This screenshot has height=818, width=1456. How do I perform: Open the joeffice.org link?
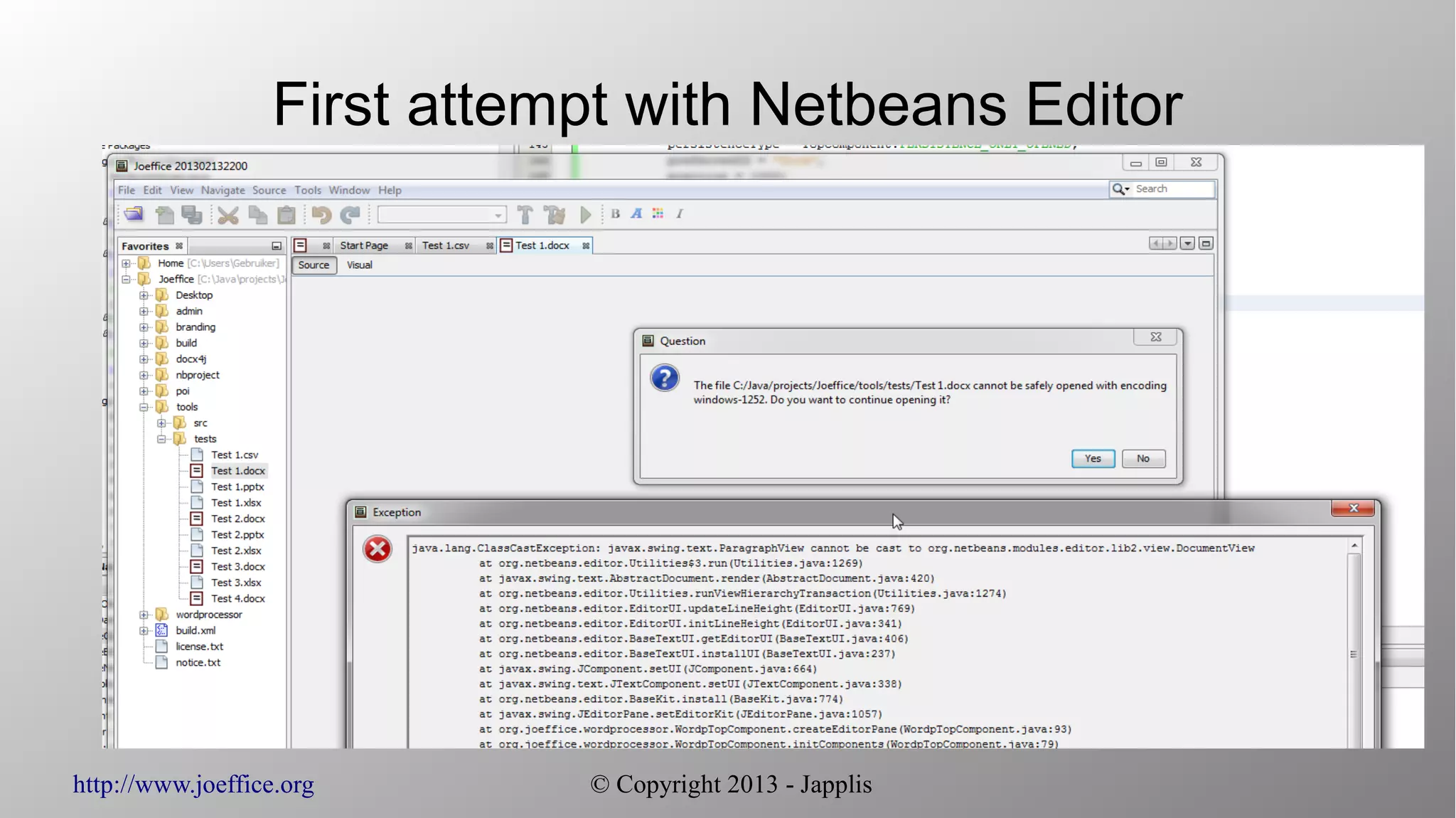tap(193, 785)
